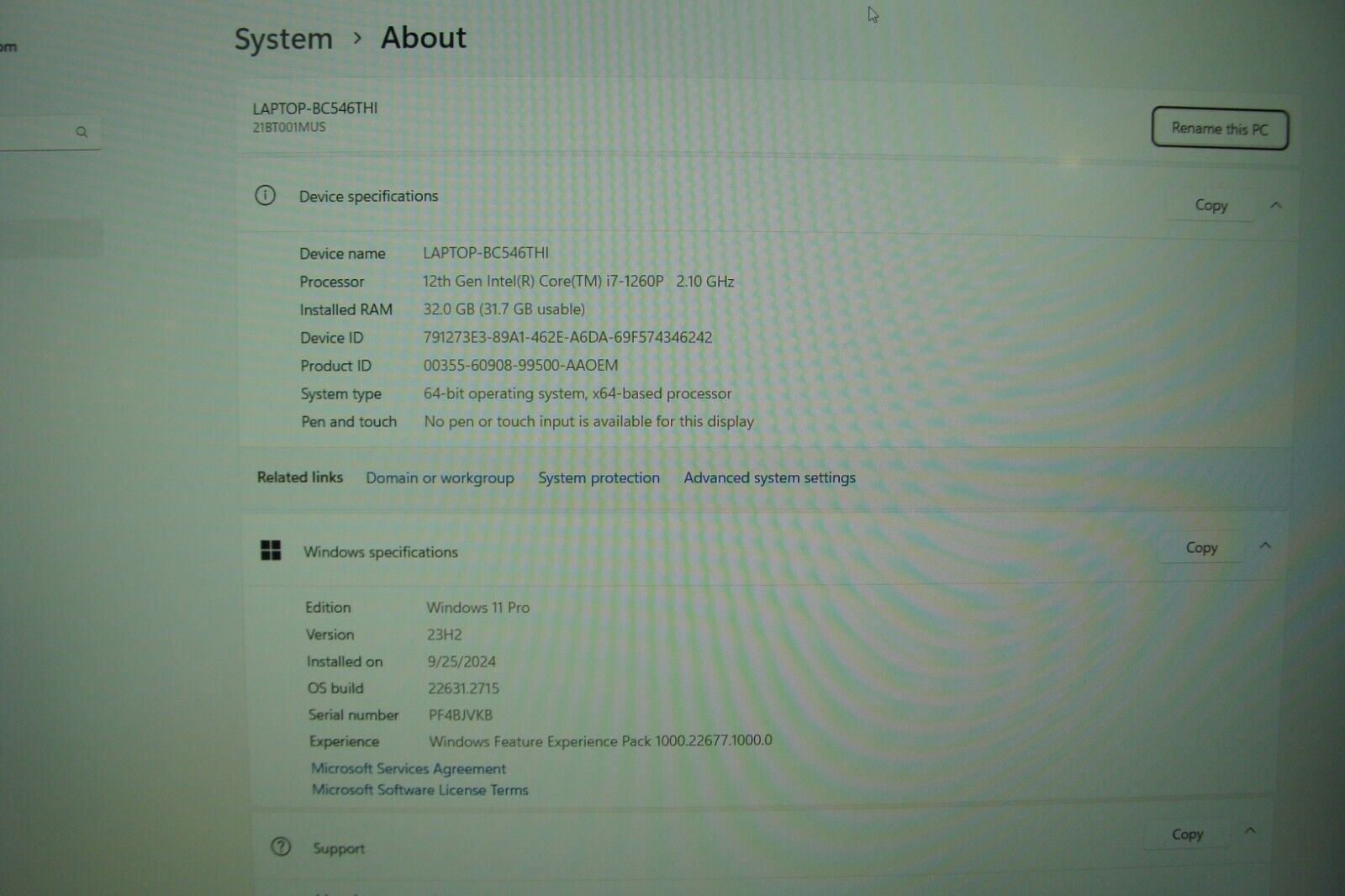Click the Device specifications heading
The image size is (1345, 896).
(x=369, y=196)
